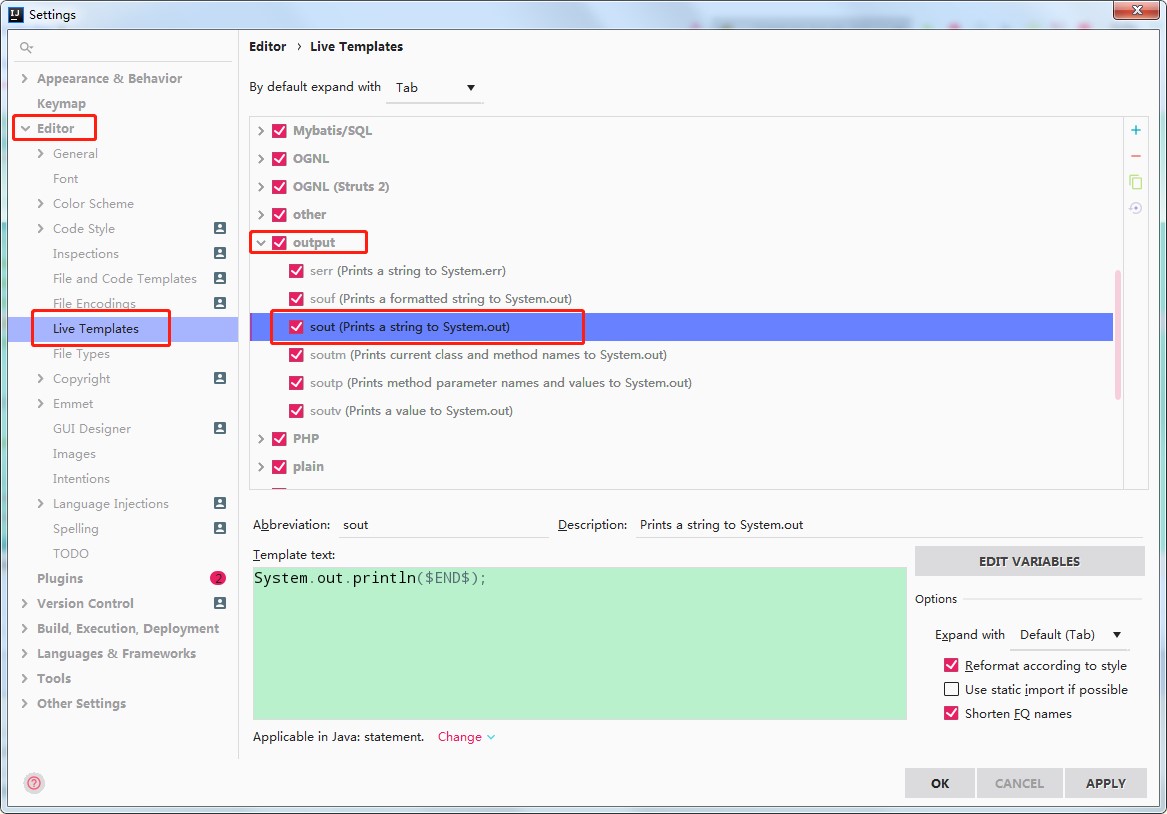Expand the other template group

(x=260, y=214)
